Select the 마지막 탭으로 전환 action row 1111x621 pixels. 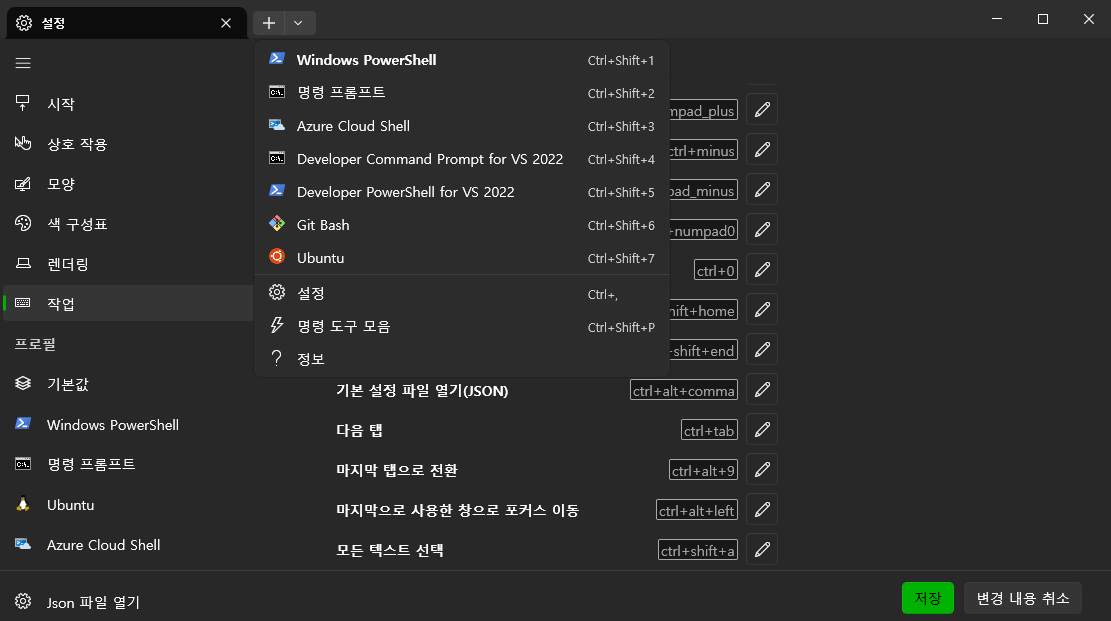click(x=555, y=469)
